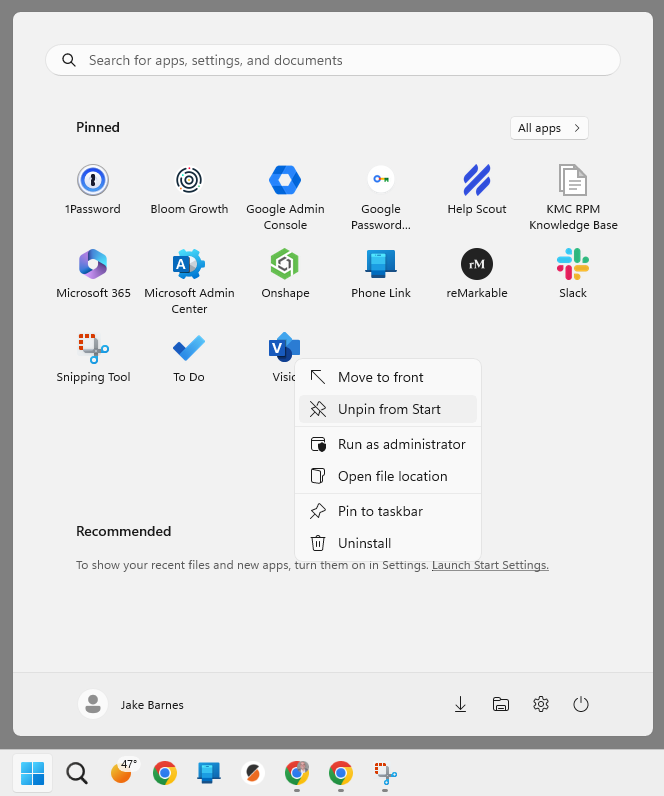Open Phone Link from pinned apps
Viewport: 664px width, 796px height.
pyautogui.click(x=381, y=274)
